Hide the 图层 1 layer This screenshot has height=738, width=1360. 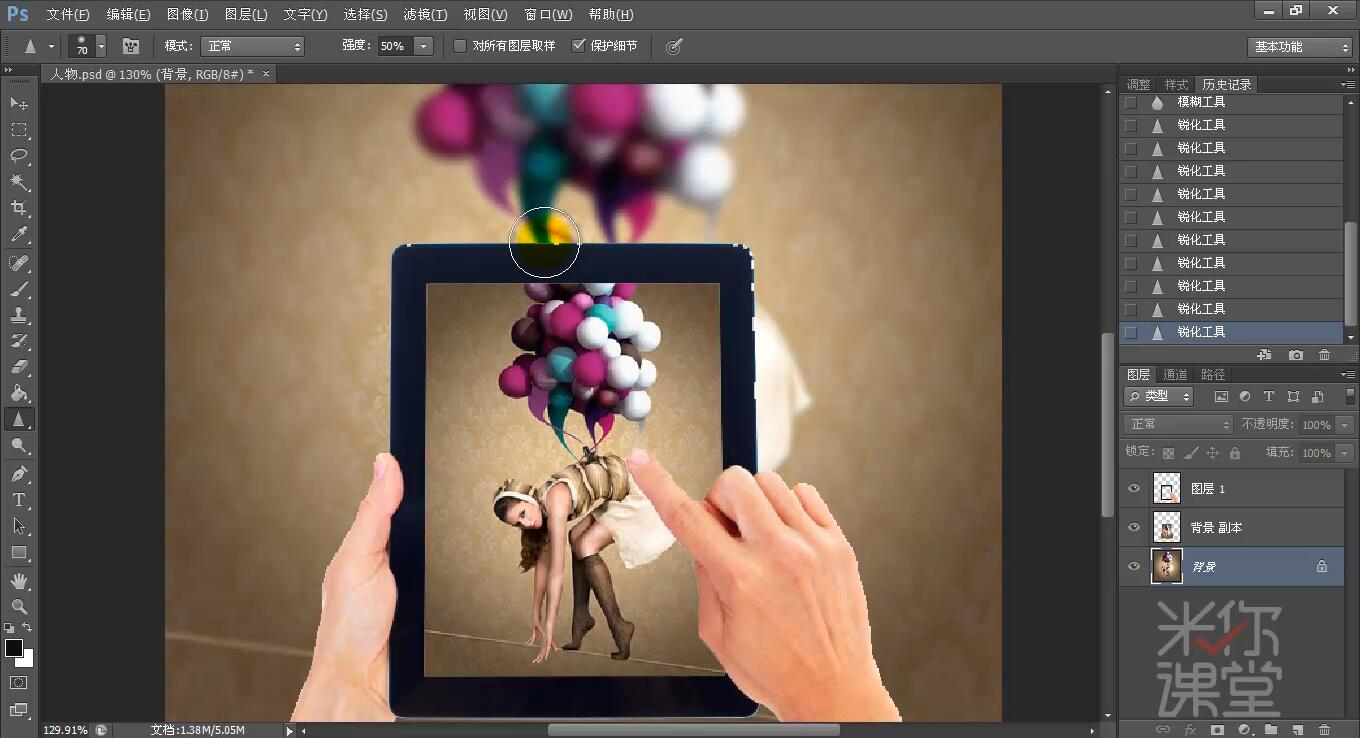click(x=1134, y=489)
